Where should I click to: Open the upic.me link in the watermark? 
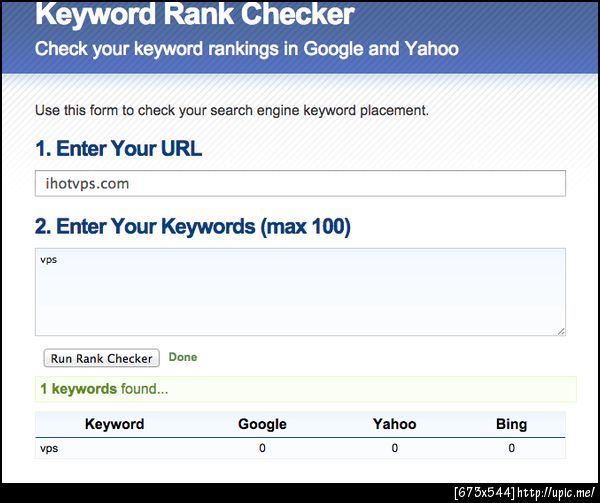point(556,492)
